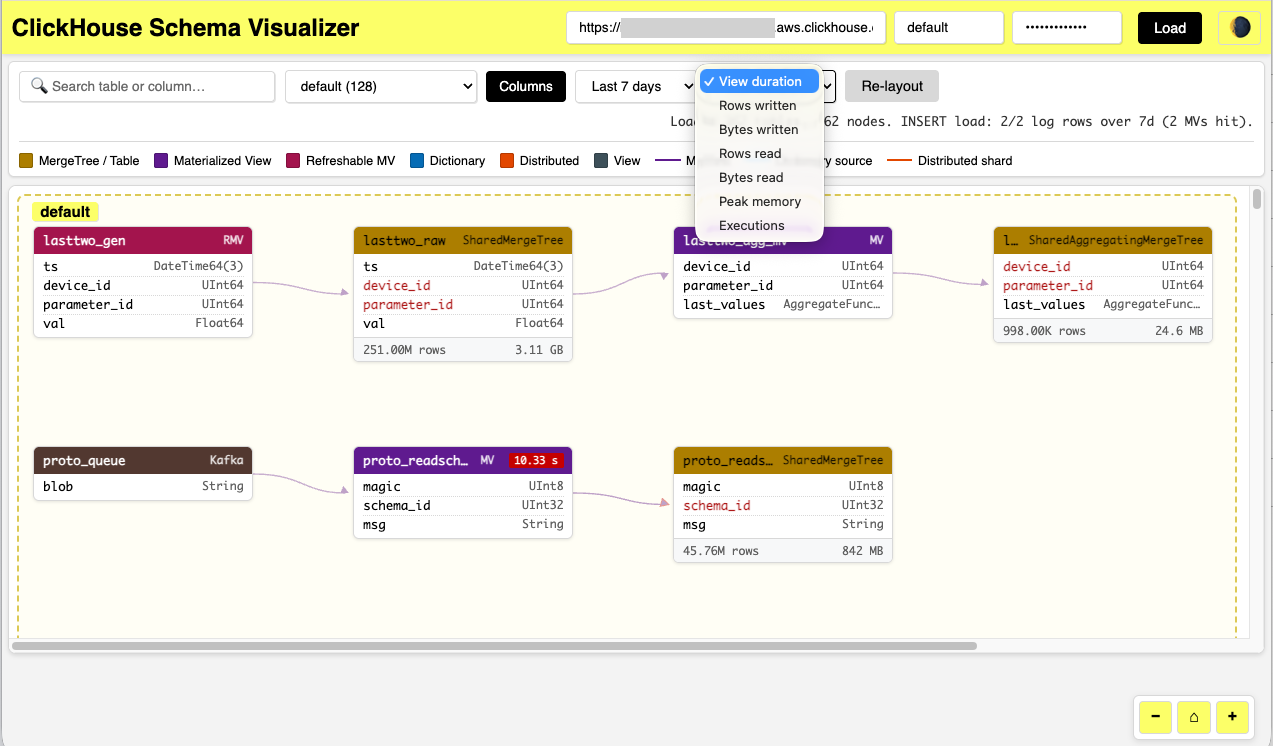Select Peak memory option

(759, 201)
